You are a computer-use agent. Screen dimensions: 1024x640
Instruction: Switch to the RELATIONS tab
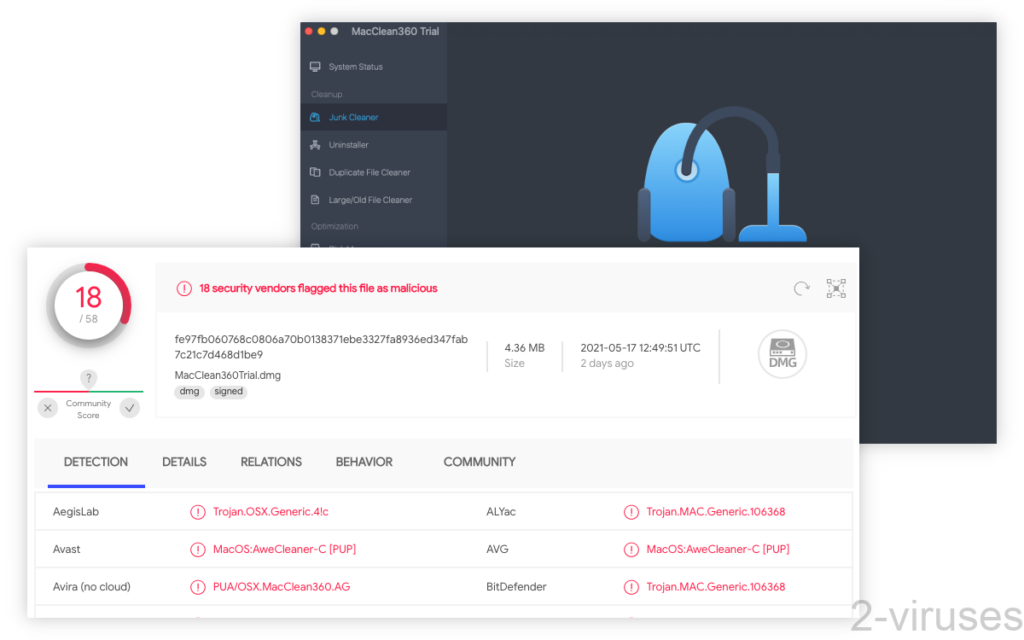pos(271,462)
